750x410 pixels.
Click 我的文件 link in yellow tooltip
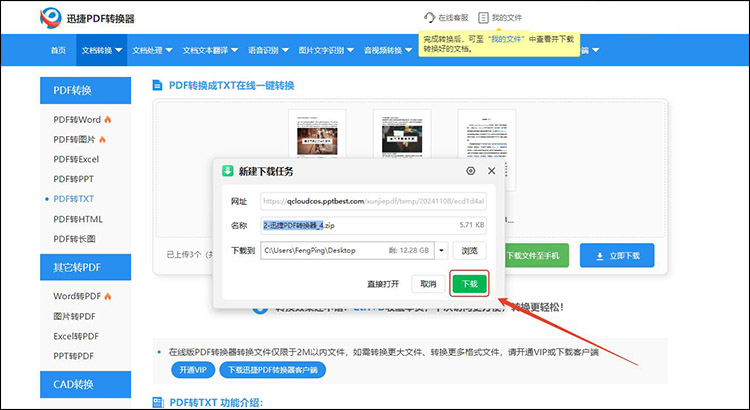coord(506,39)
